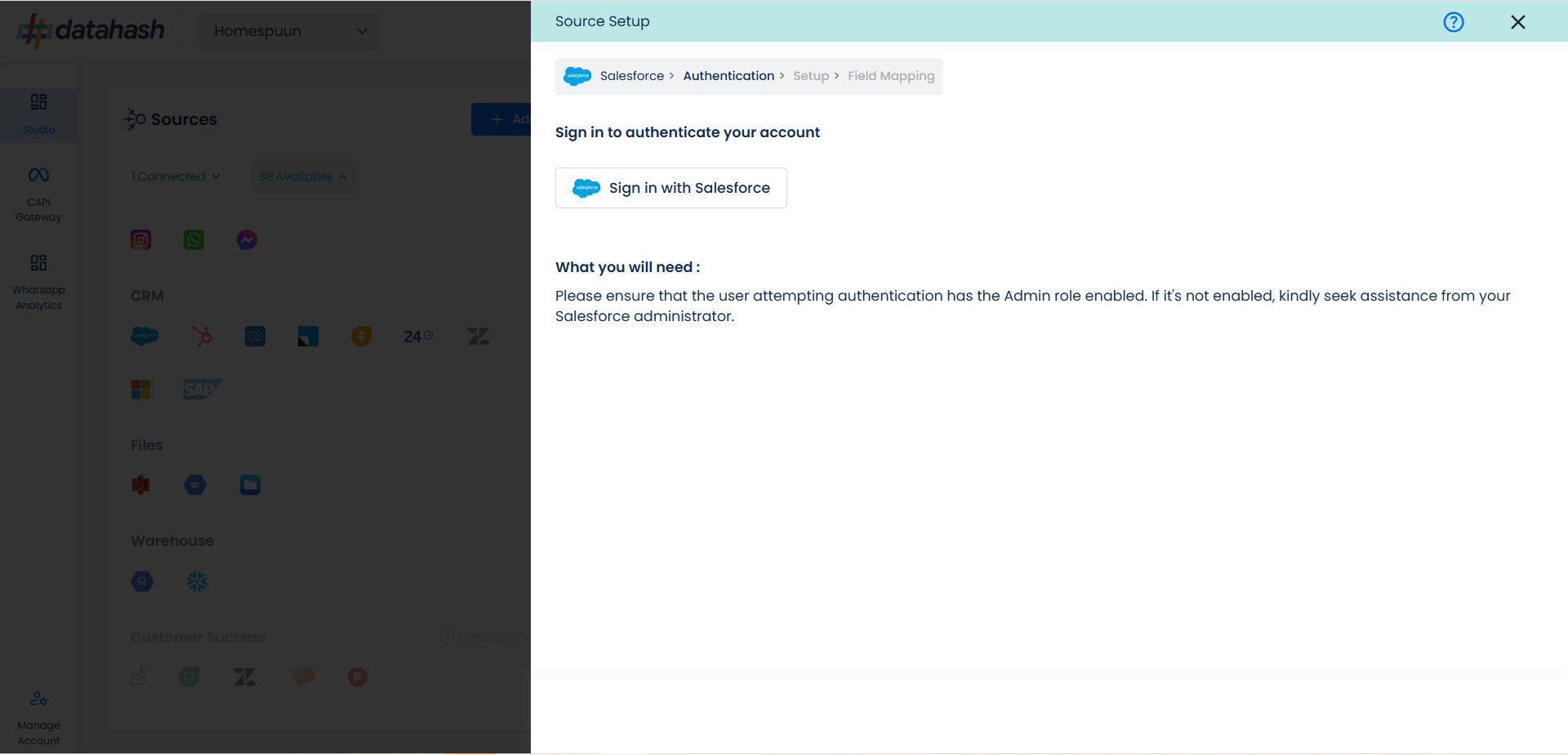Select the yellow Freshsales funnel icon
The image size is (1568, 755).
pos(362,336)
